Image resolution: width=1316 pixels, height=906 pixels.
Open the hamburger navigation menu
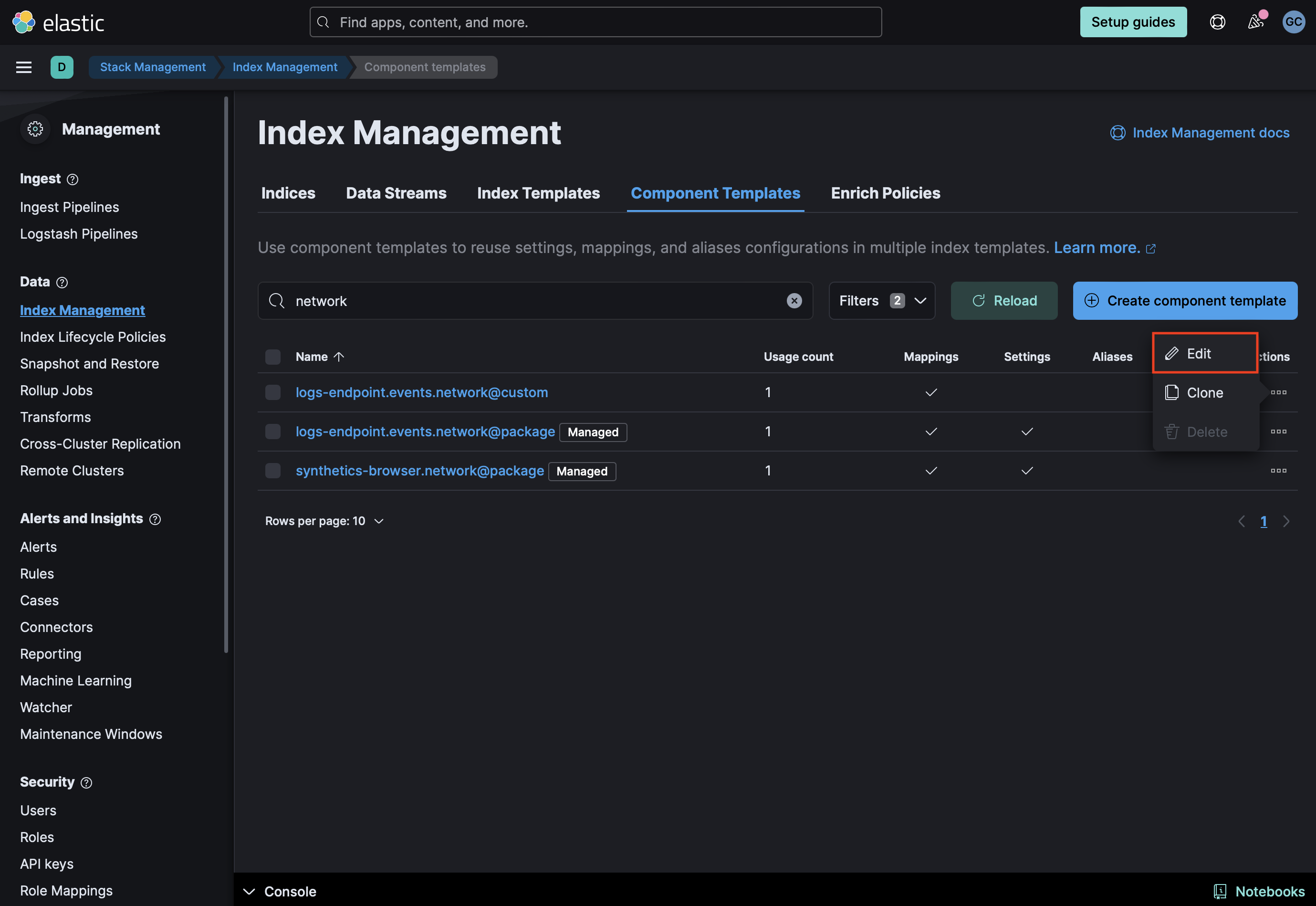24,67
